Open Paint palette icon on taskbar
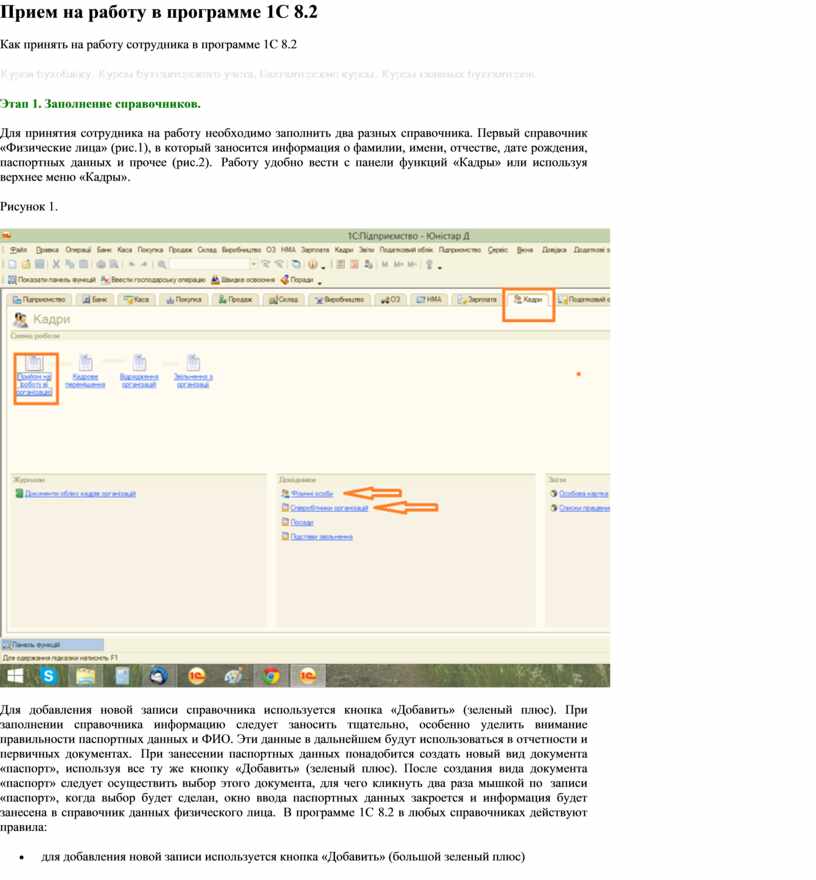 (233, 676)
